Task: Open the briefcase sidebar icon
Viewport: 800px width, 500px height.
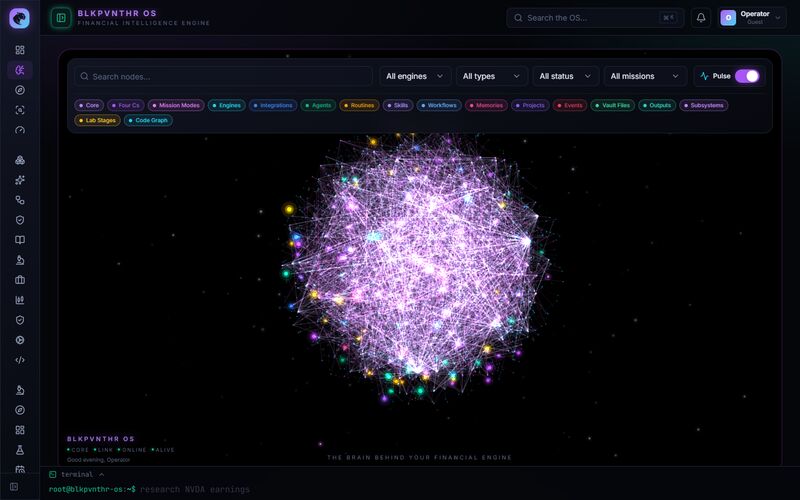Action: tap(20, 280)
